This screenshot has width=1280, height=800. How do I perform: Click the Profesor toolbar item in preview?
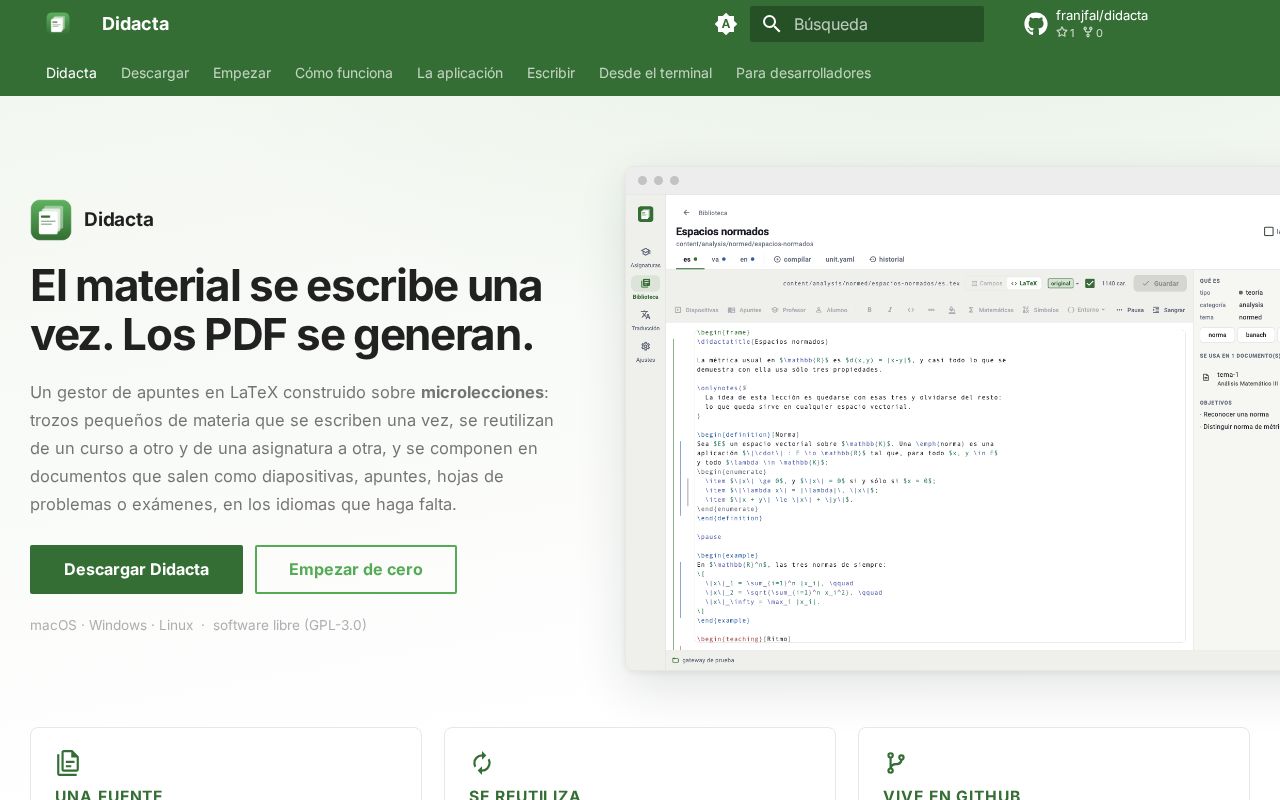click(x=789, y=310)
